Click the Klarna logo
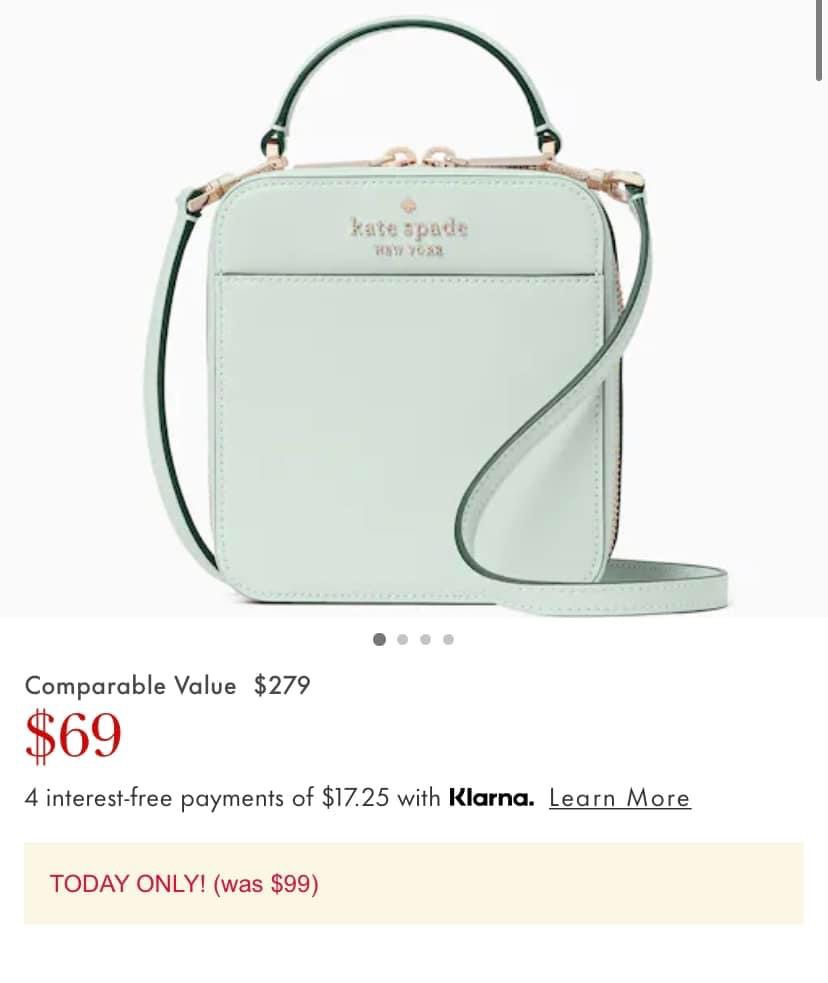 click(491, 798)
